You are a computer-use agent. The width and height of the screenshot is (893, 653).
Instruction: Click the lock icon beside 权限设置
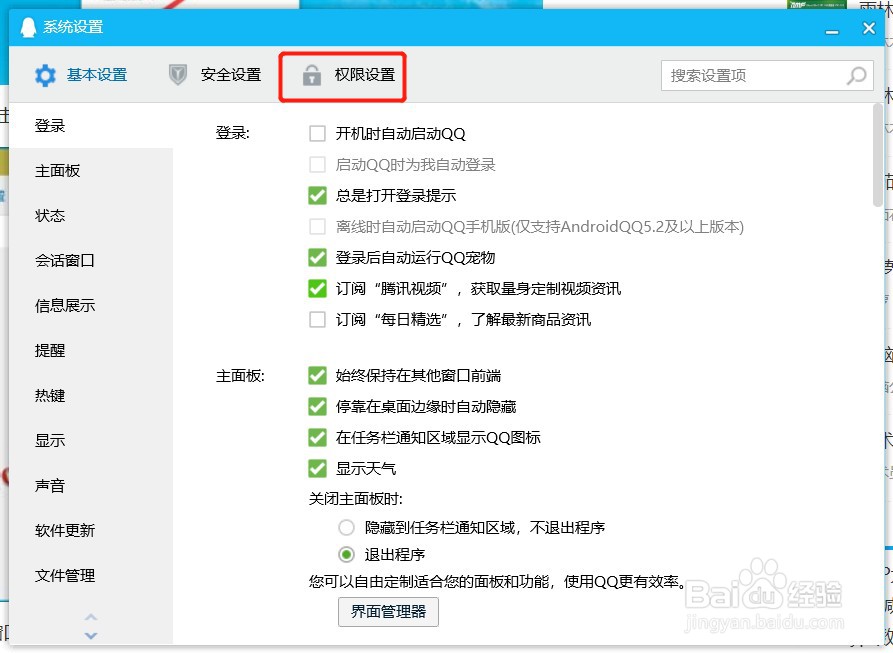coord(312,75)
